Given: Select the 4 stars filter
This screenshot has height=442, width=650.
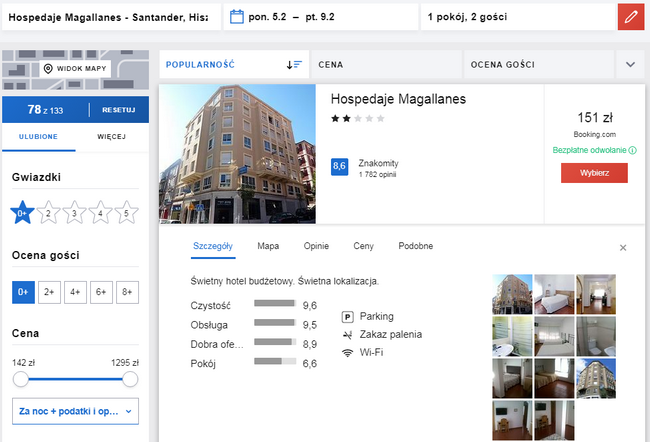Looking at the screenshot, I should tap(100, 213).
